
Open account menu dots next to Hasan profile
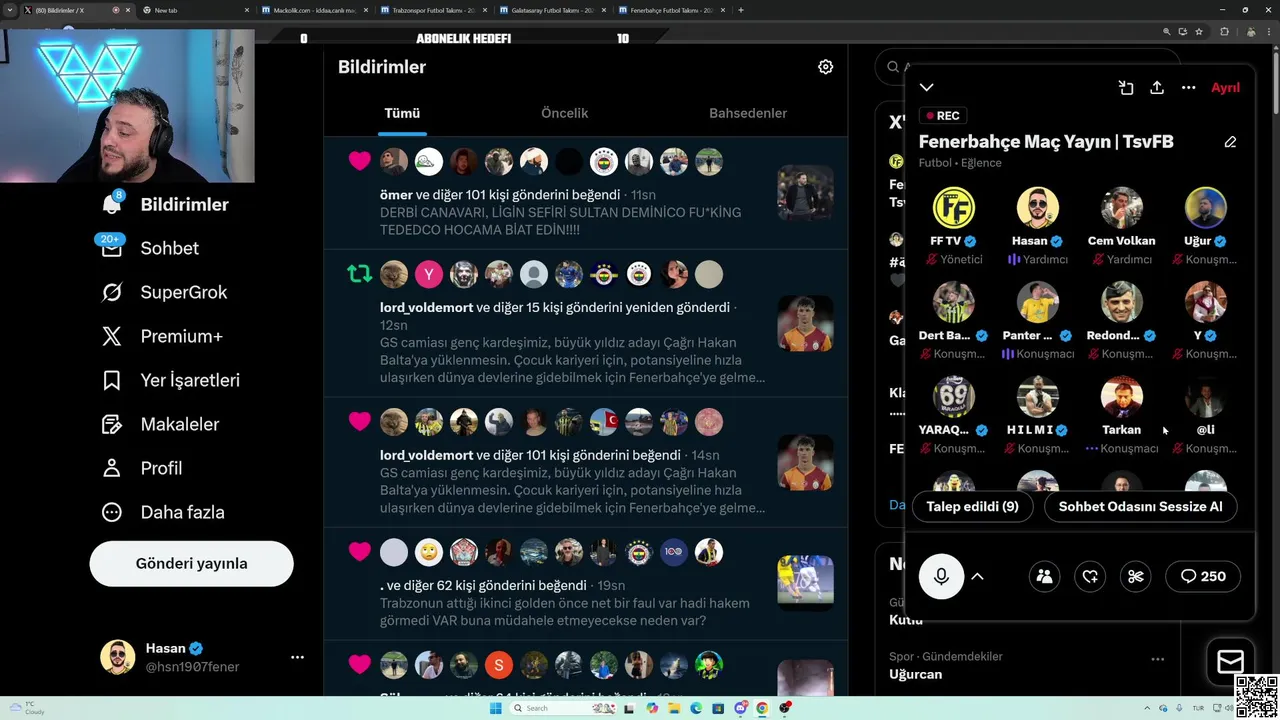[297, 657]
